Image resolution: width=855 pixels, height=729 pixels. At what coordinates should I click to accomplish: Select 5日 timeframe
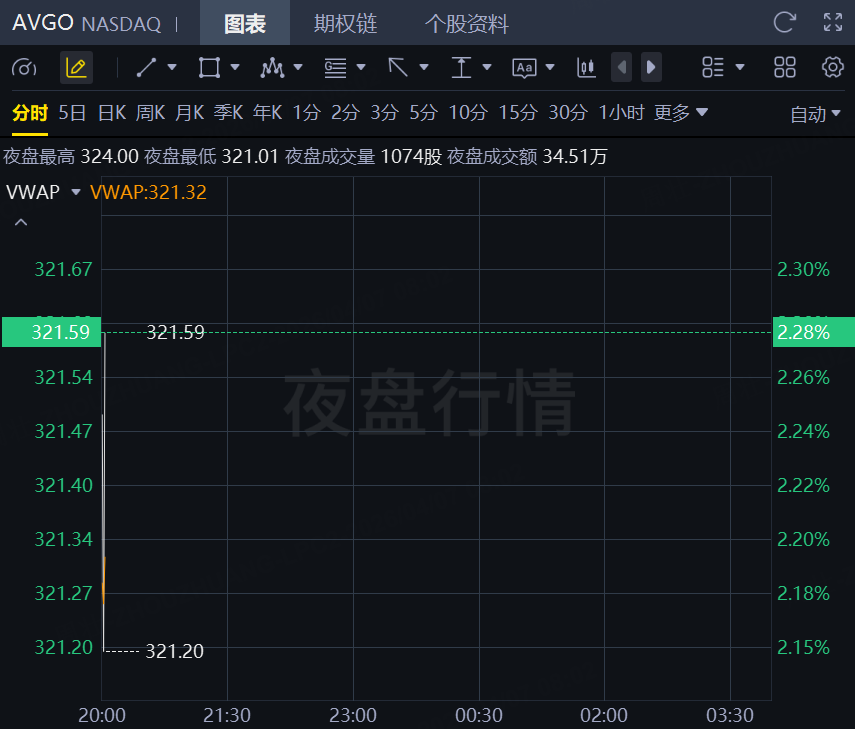click(72, 113)
